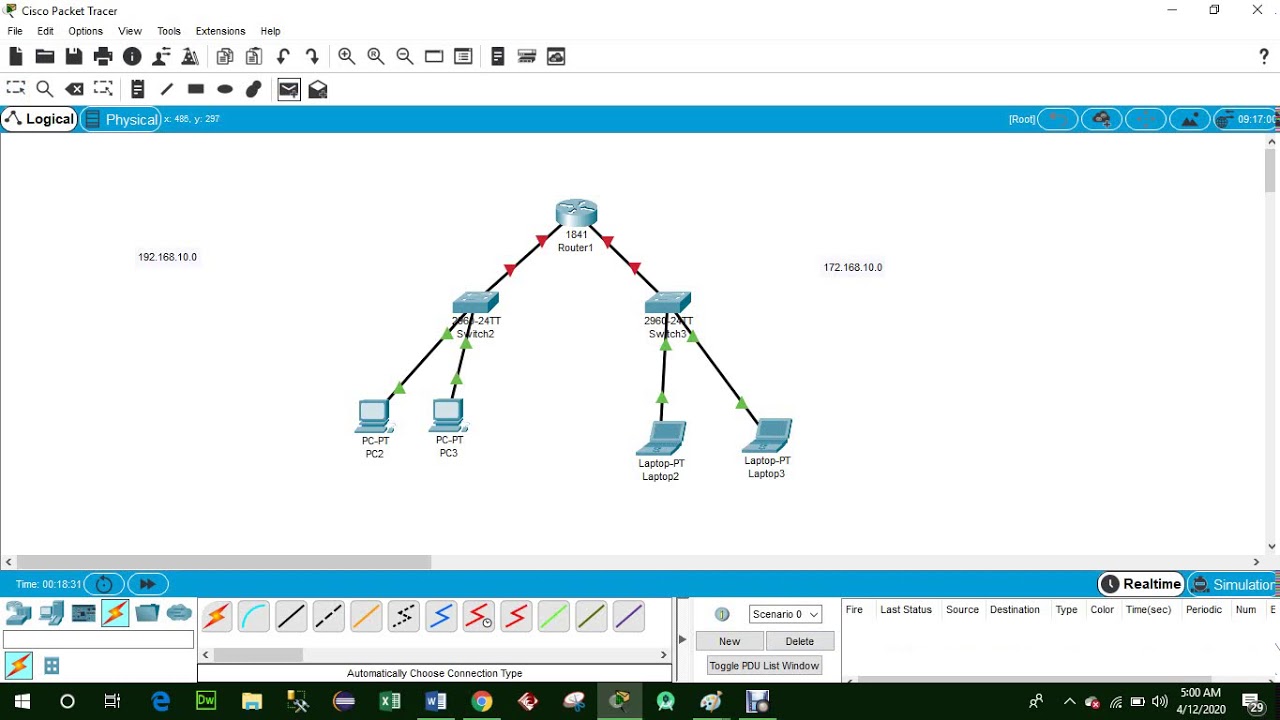The width and height of the screenshot is (1280, 720).
Task: Redo the last action
Action: coord(312,57)
